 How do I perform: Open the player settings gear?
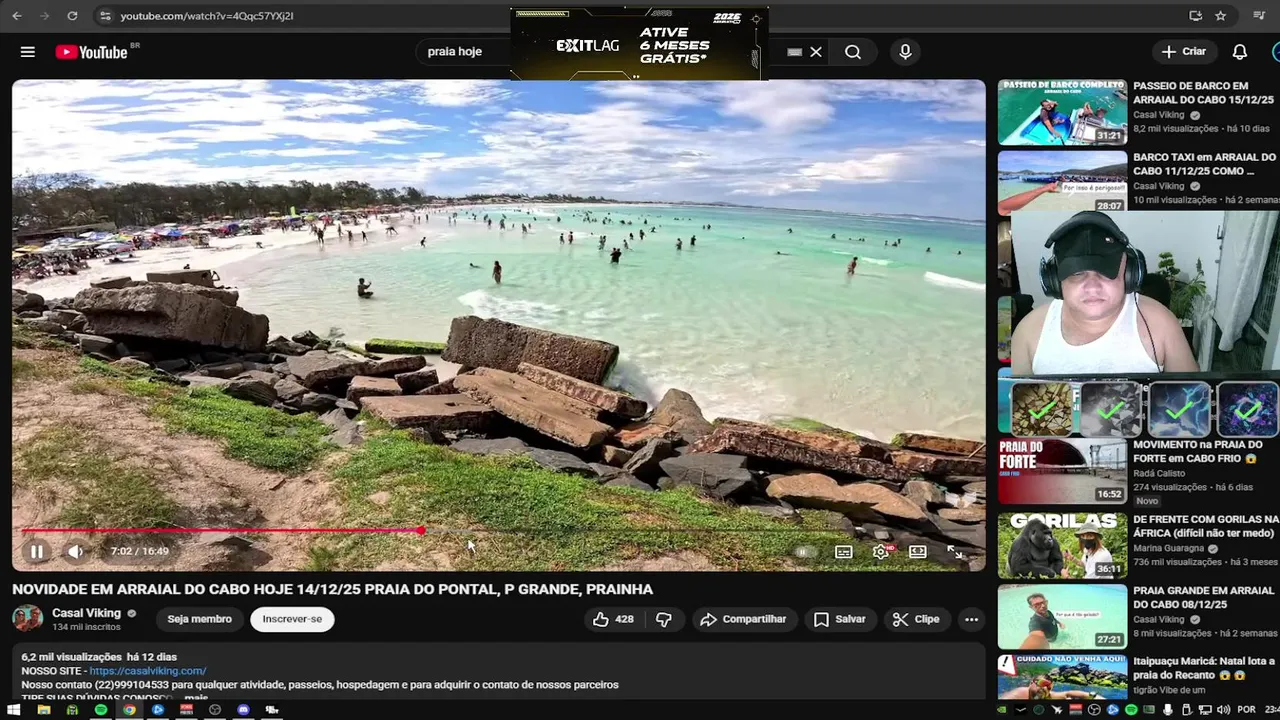coord(880,552)
